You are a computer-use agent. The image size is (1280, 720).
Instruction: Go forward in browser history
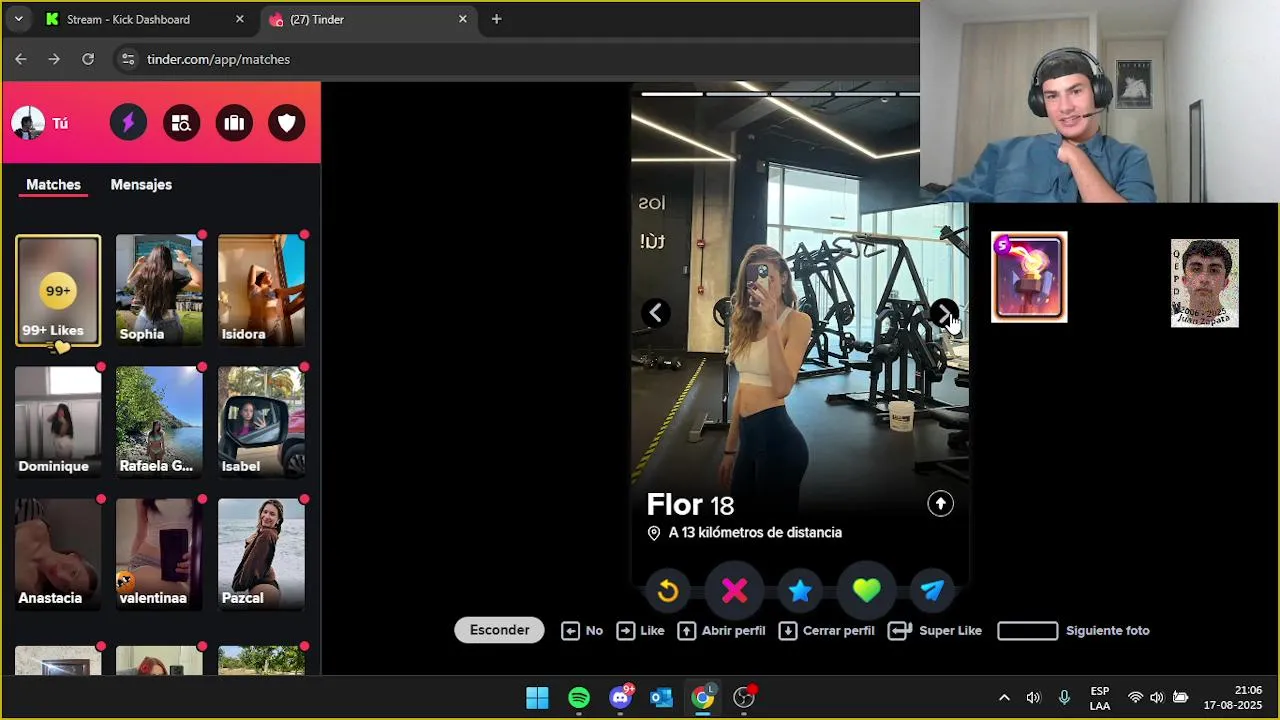[x=54, y=59]
